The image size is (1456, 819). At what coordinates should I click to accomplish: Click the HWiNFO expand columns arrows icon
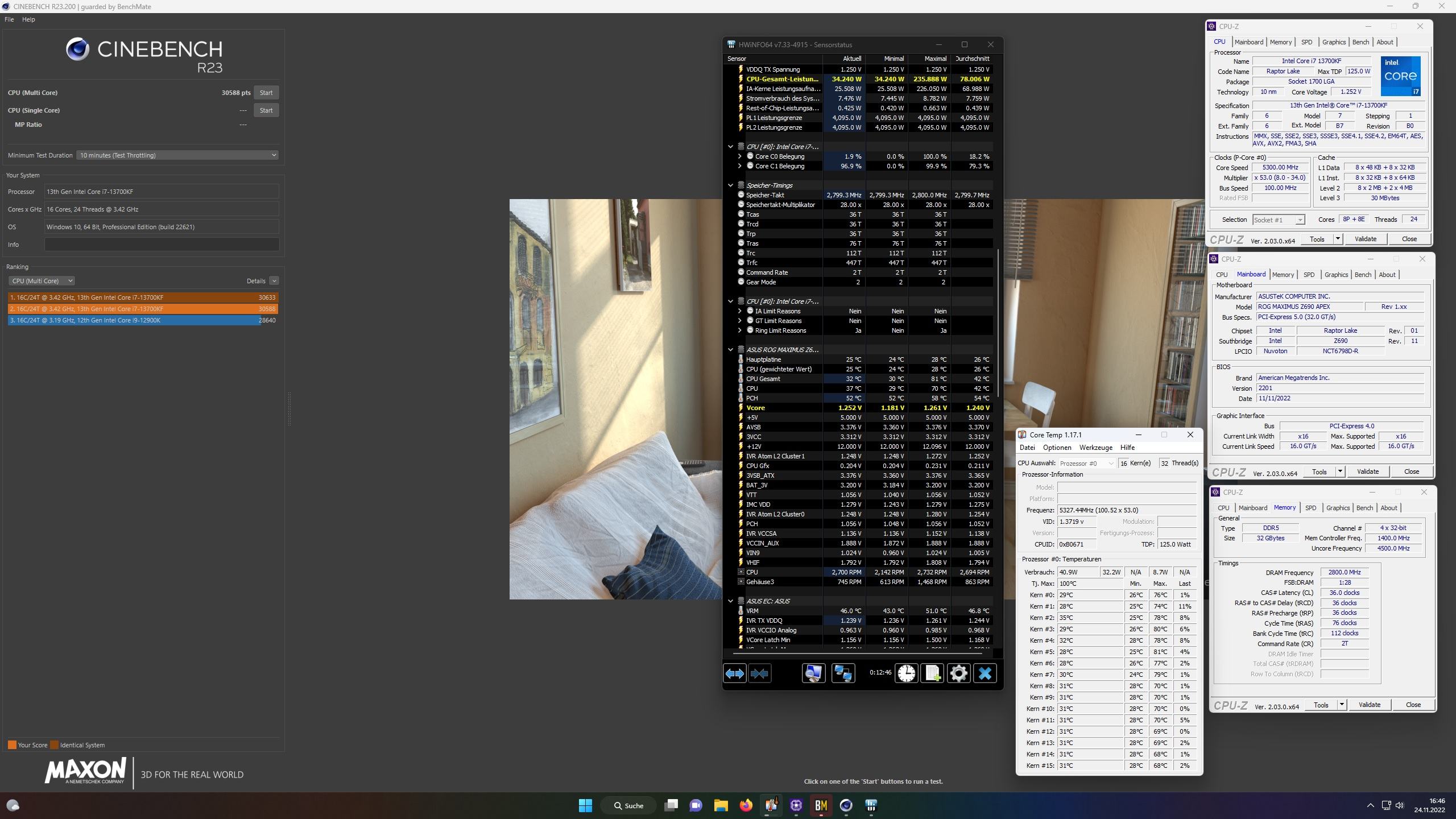[734, 673]
